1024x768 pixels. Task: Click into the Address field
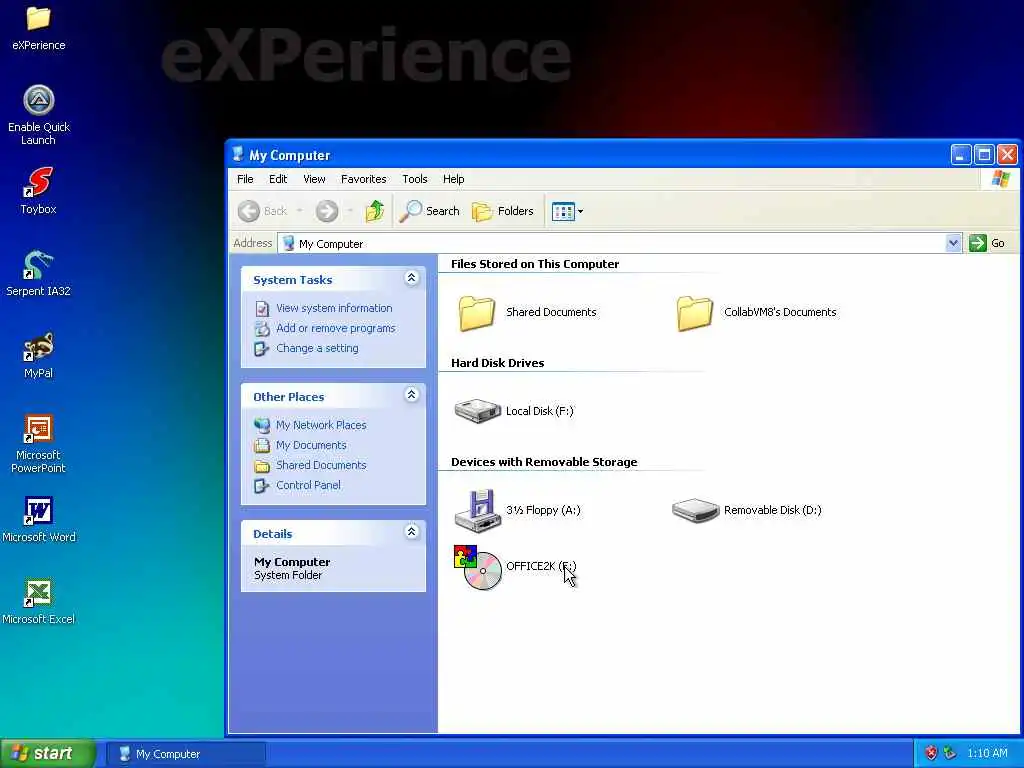coord(612,243)
